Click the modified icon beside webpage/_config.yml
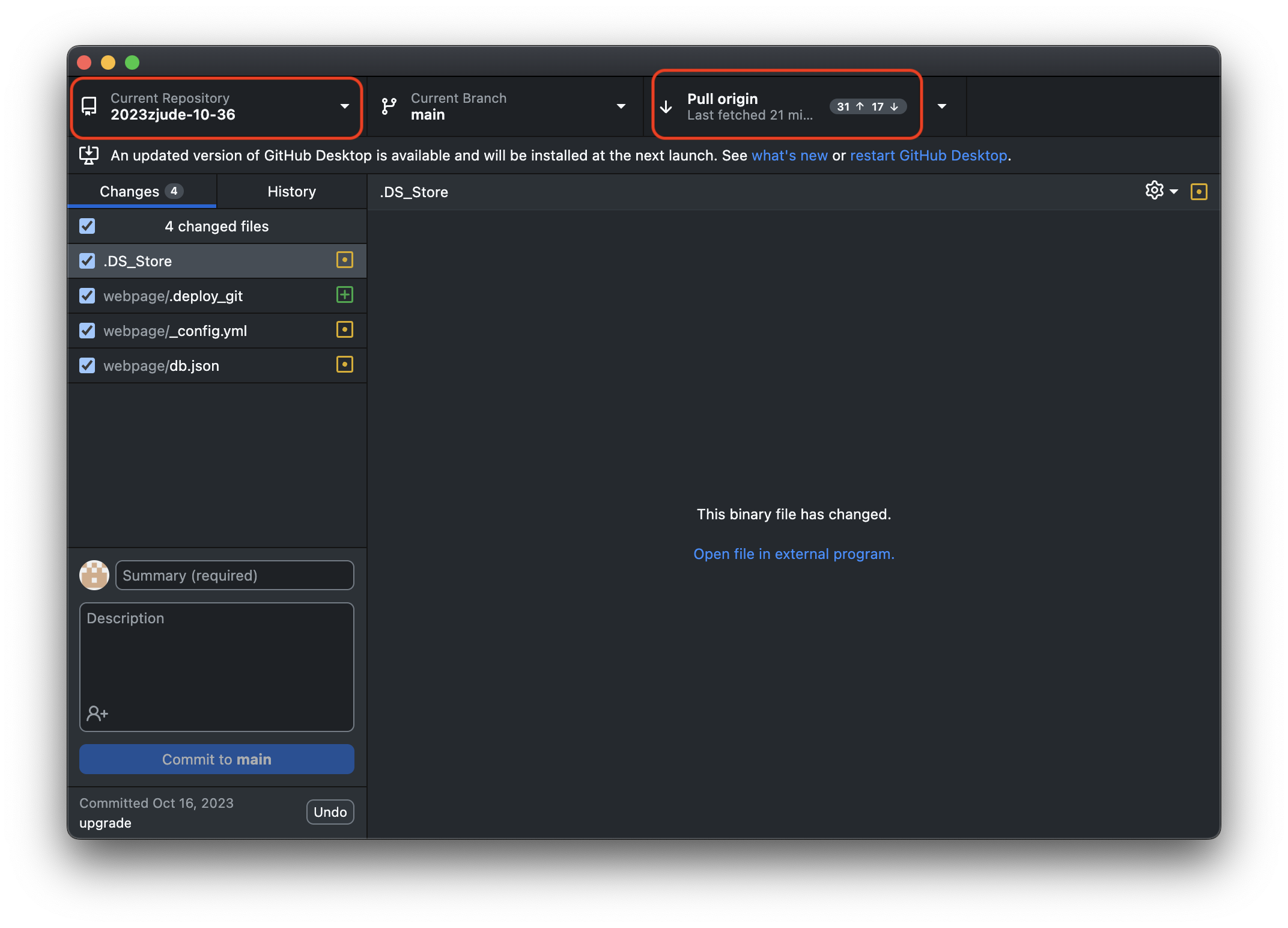The width and height of the screenshot is (1288, 928). tap(345, 330)
